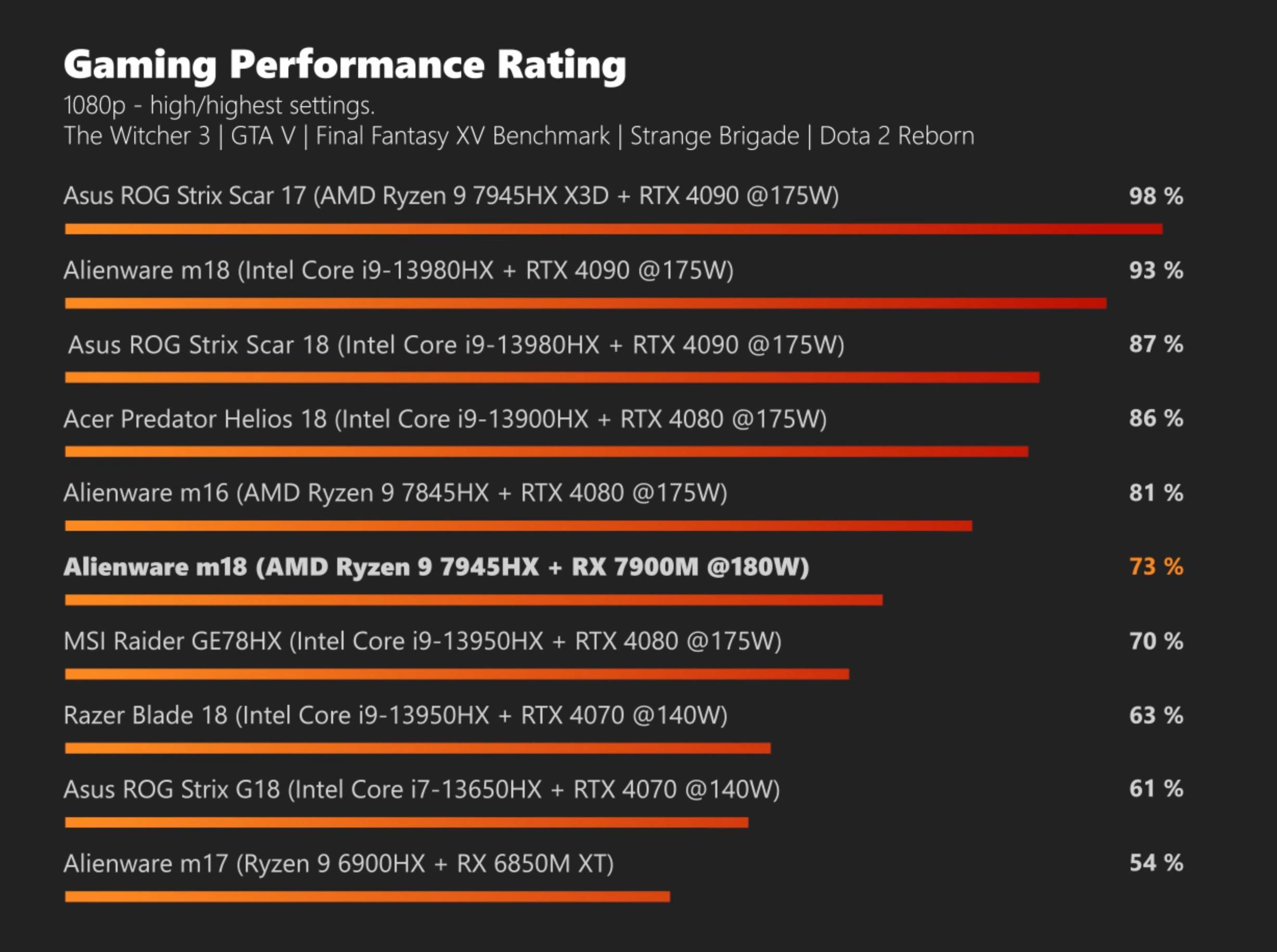Viewport: 1277px width, 952px height.
Task: Select the MSI Raider GE78HX label
Action: [x=422, y=641]
